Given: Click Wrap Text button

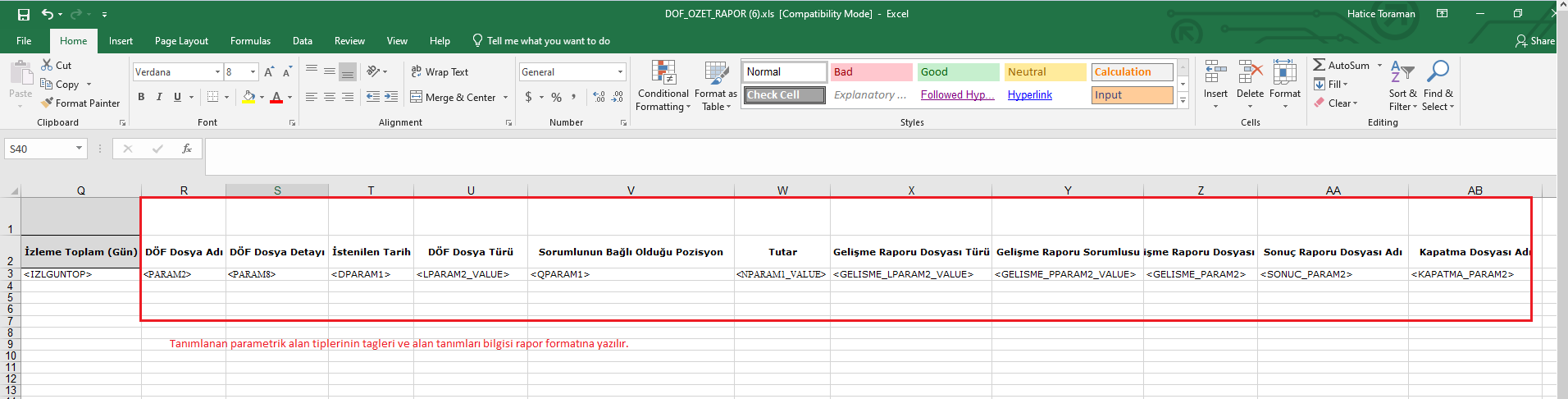Looking at the screenshot, I should [440, 71].
